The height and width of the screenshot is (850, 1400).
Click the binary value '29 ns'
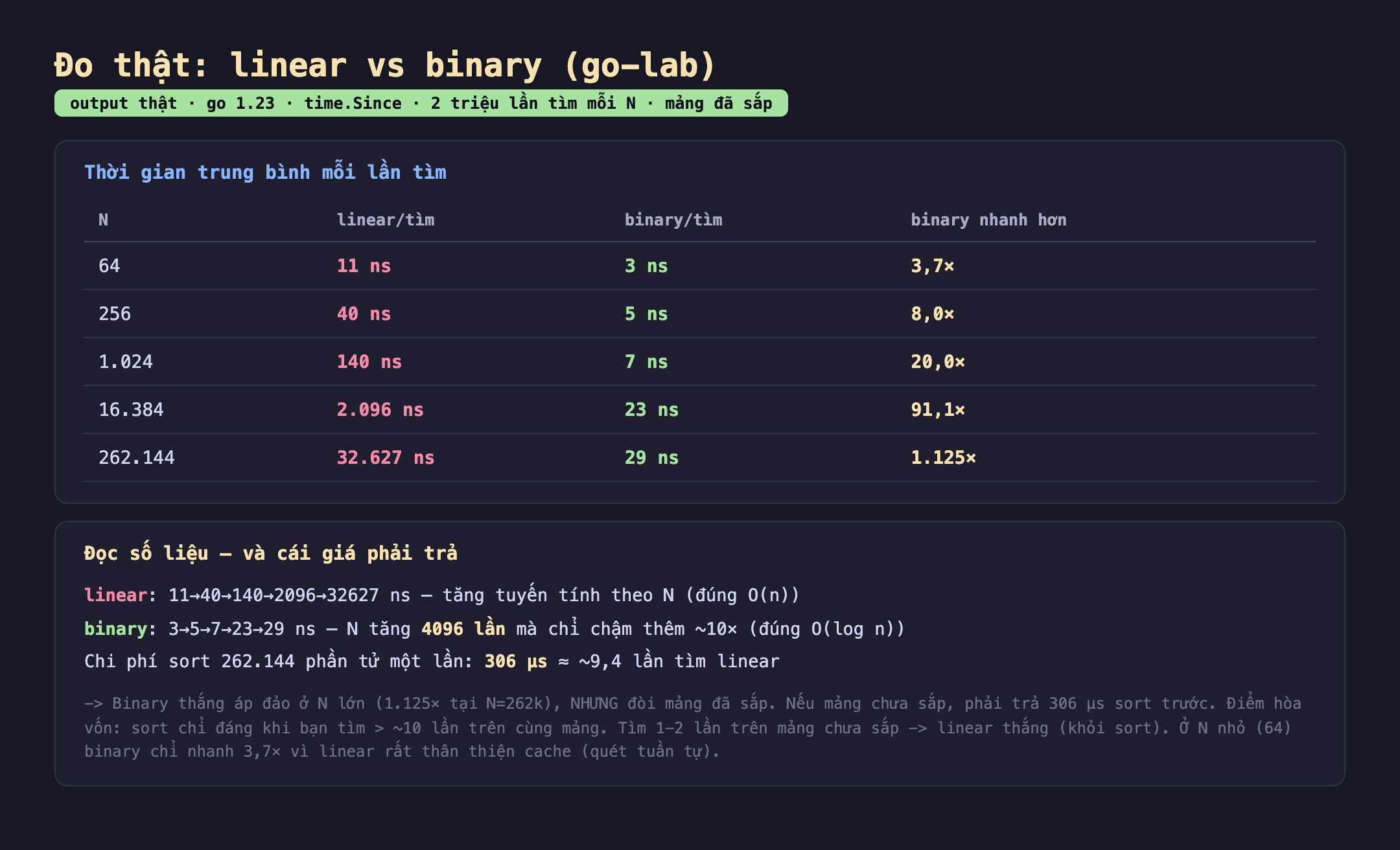(651, 457)
